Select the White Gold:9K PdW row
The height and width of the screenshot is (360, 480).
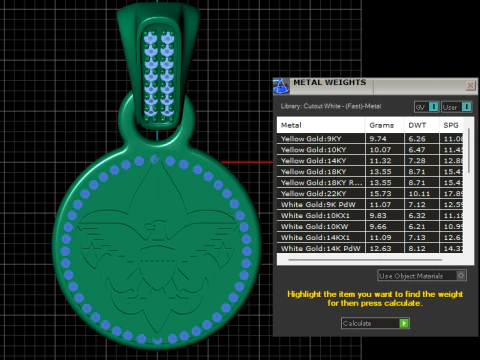click(x=370, y=205)
